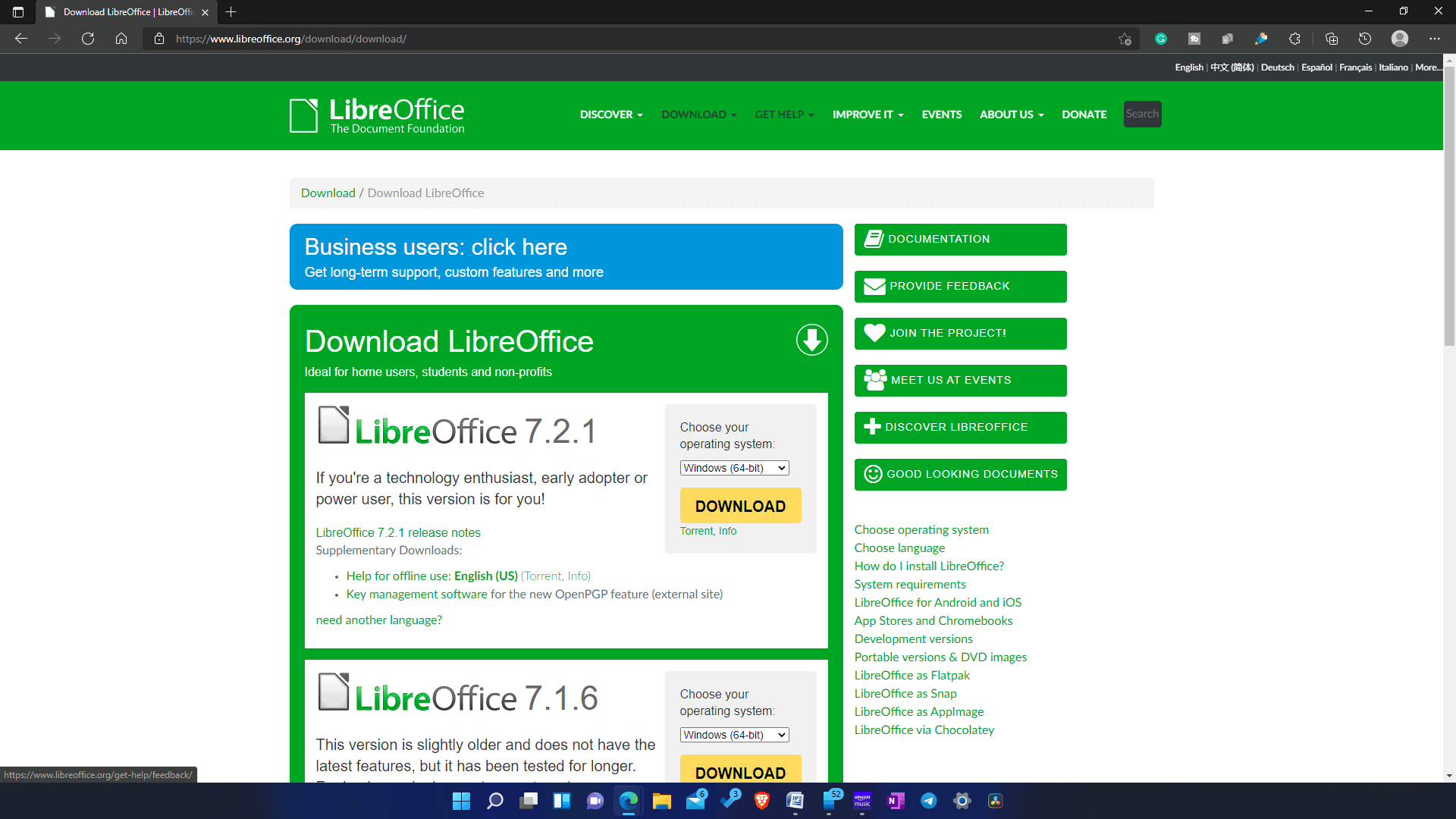Open the GET HELP menu

tap(785, 114)
